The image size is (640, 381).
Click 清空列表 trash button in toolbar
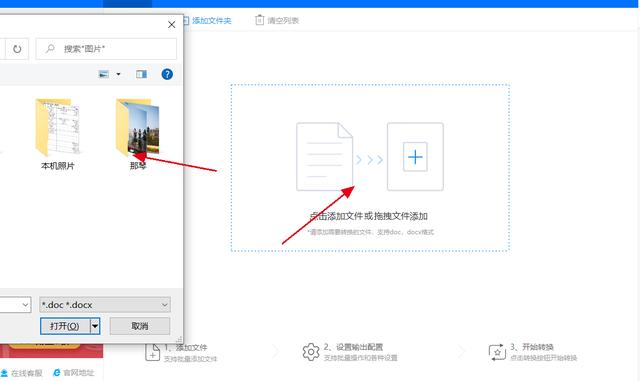277,20
